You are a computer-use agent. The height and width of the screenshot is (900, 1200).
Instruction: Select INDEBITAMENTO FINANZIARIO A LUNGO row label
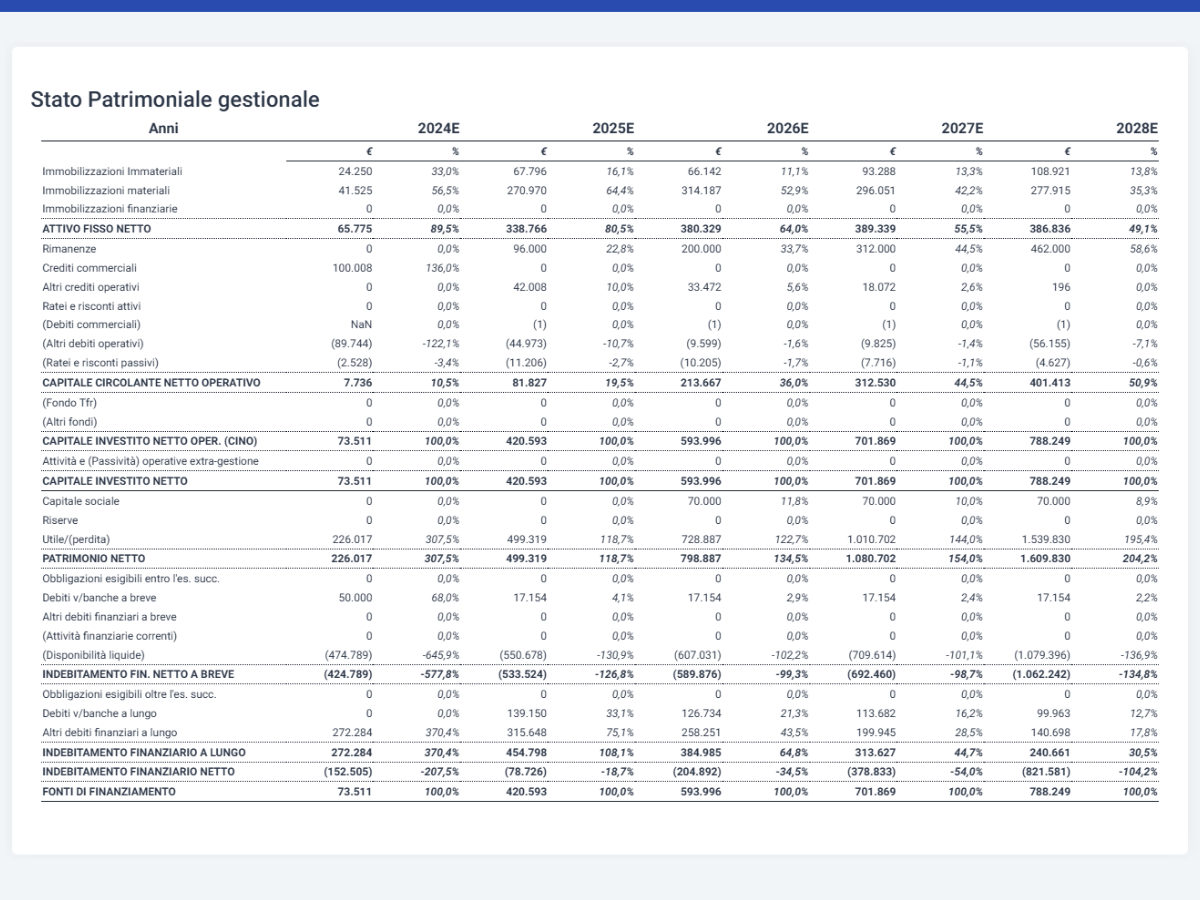(x=144, y=752)
